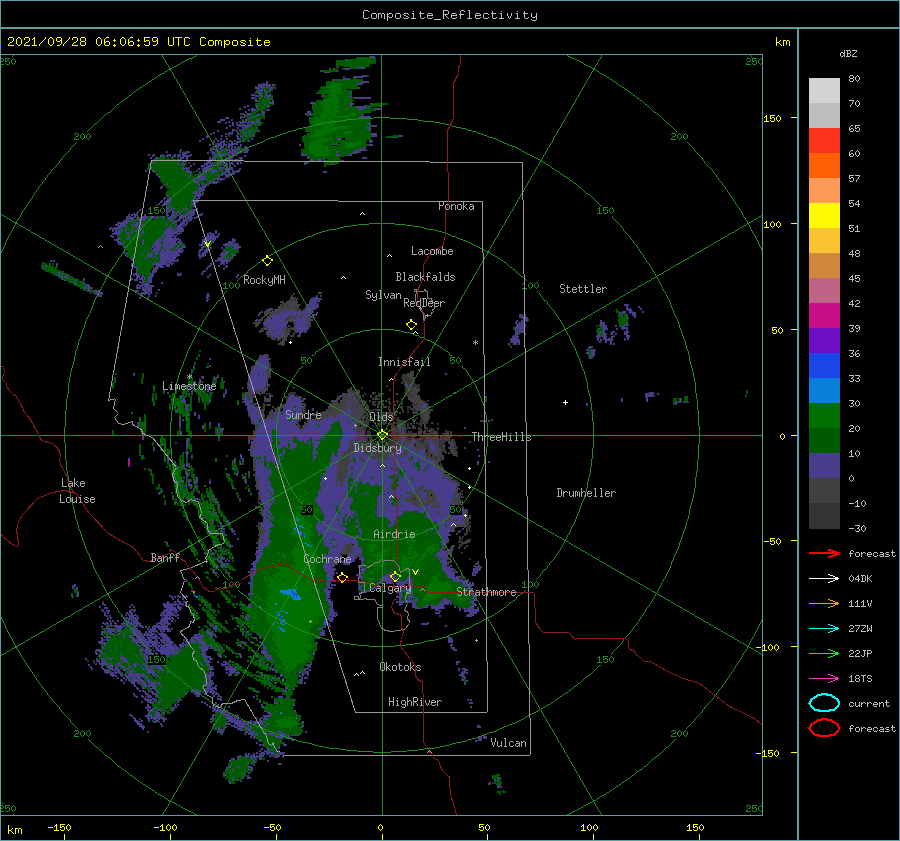This screenshot has height=841, width=900.
Task: Click the Blackfalds city label
Action: tap(425, 277)
